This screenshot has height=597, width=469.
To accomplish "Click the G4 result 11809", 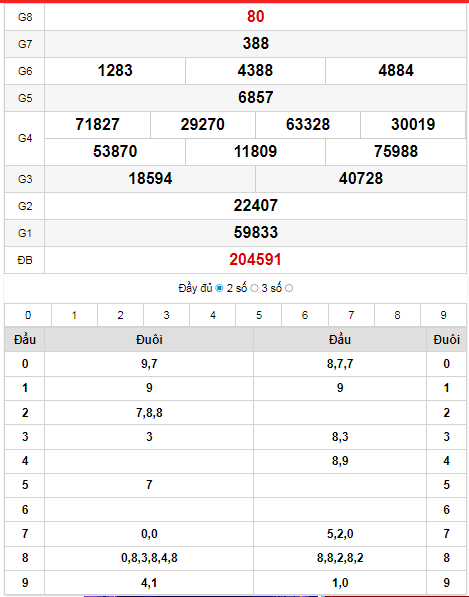I will [x=255, y=152].
